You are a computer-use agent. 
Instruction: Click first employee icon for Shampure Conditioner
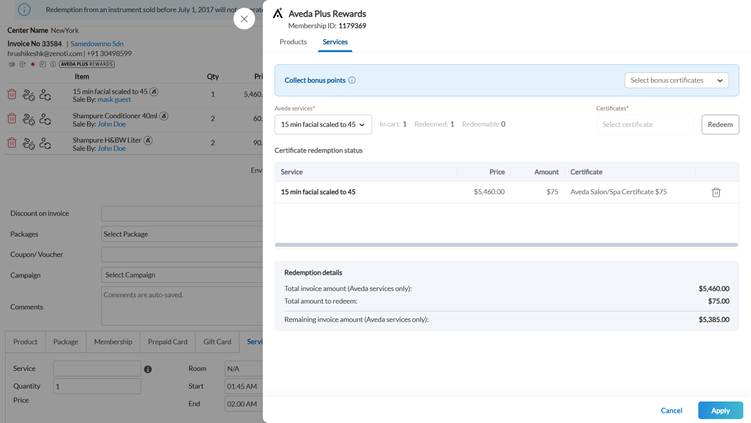click(x=29, y=119)
